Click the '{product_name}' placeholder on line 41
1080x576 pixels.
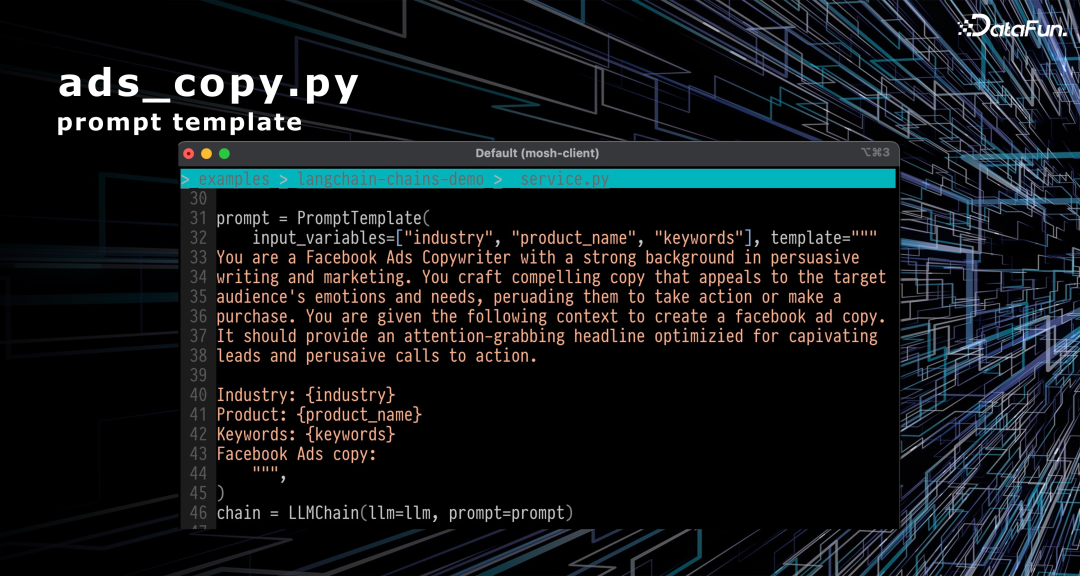pyautogui.click(x=363, y=414)
